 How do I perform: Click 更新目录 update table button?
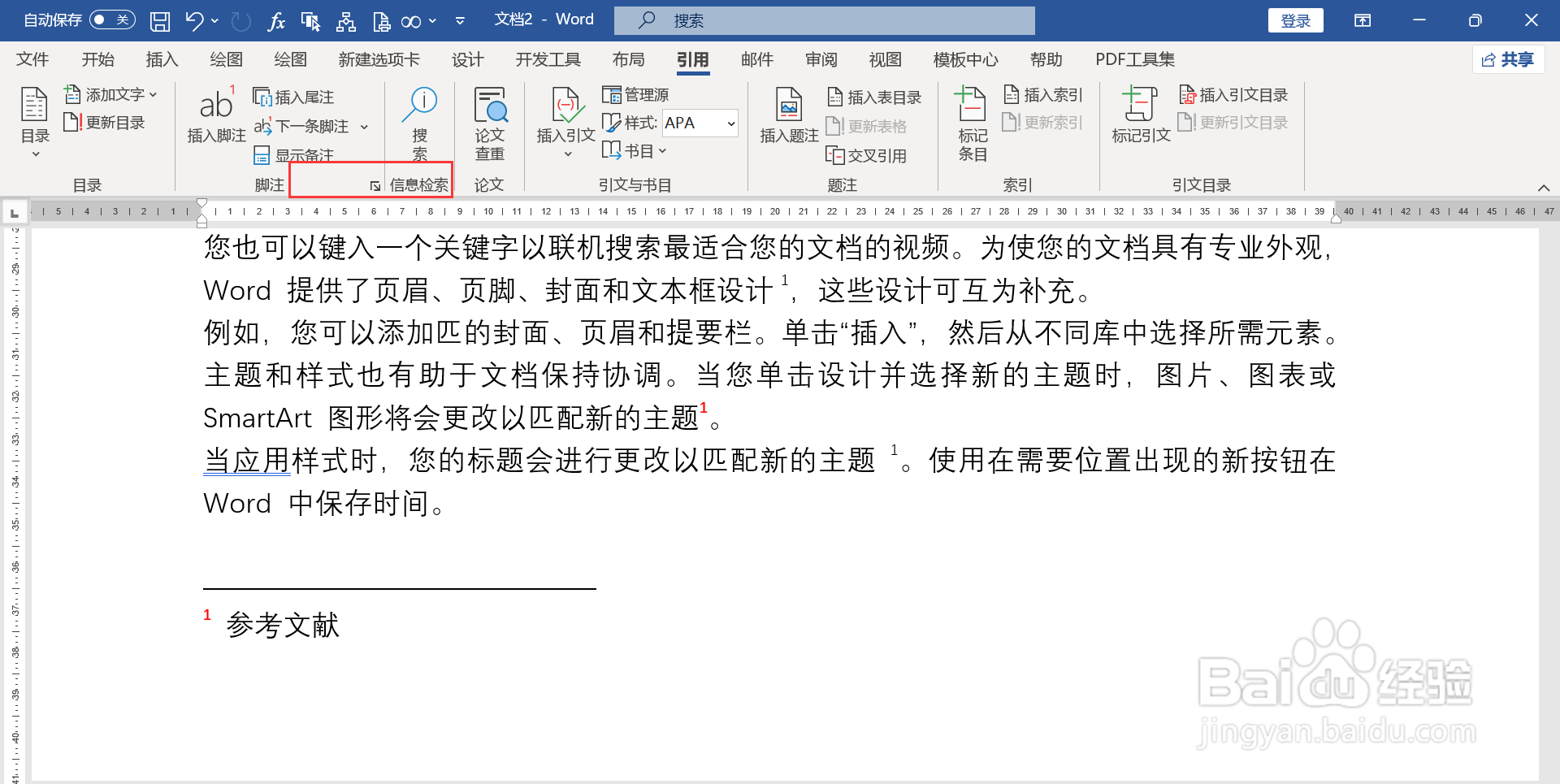click(x=105, y=123)
